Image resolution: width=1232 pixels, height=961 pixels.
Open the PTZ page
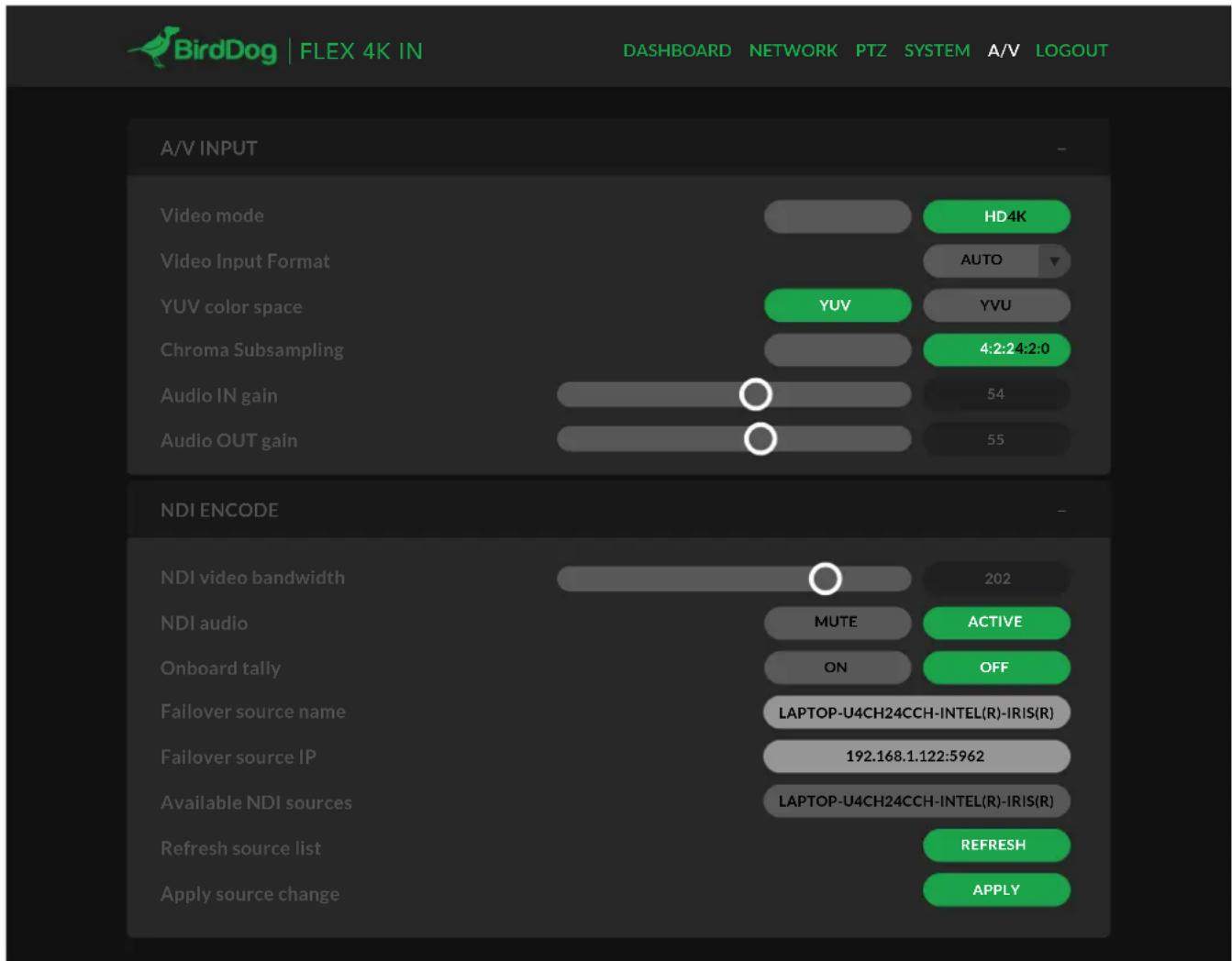871,50
